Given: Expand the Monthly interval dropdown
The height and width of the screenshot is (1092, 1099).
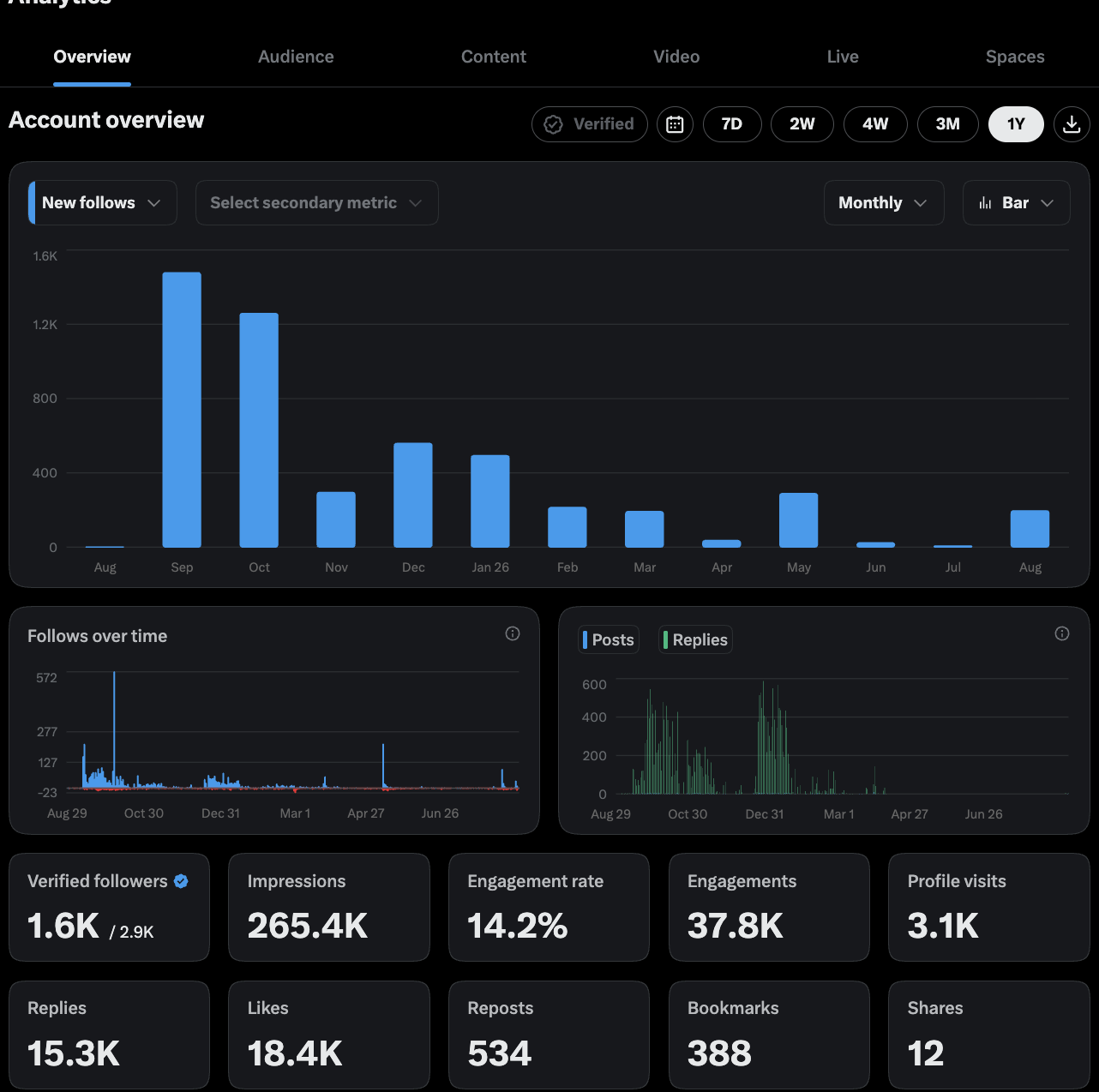Looking at the screenshot, I should [884, 202].
